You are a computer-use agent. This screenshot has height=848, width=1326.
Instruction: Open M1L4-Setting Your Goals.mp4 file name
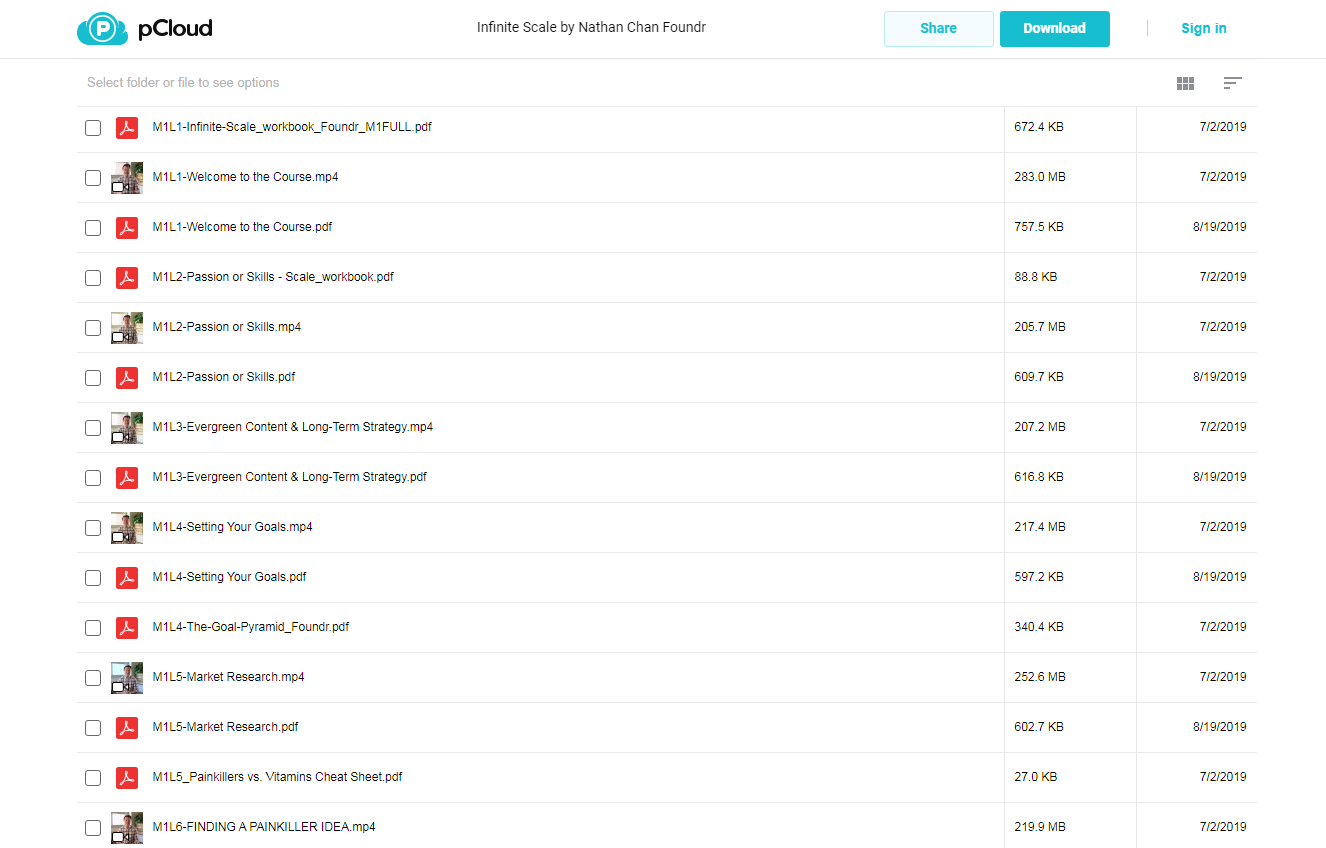click(232, 527)
